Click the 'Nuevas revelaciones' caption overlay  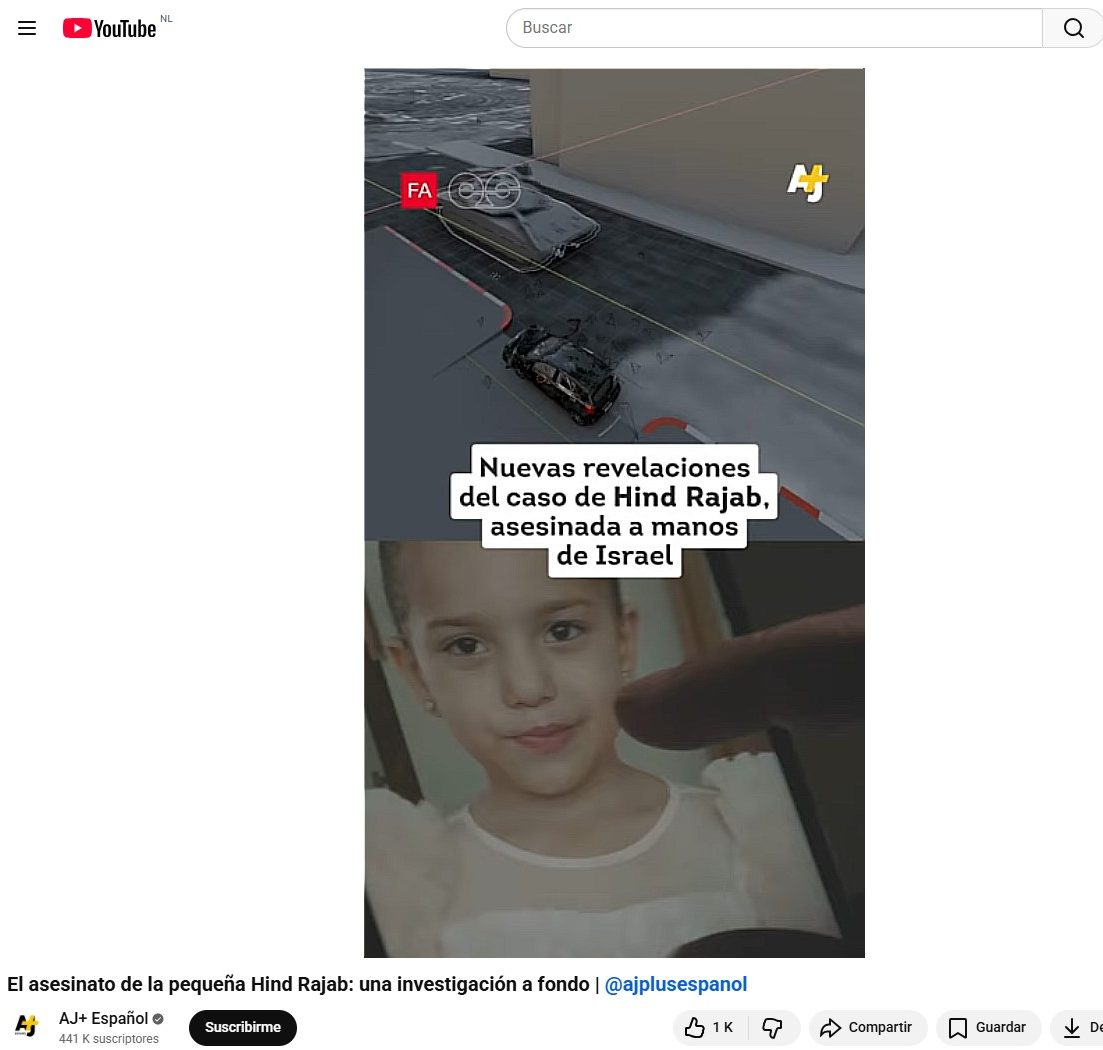point(613,511)
